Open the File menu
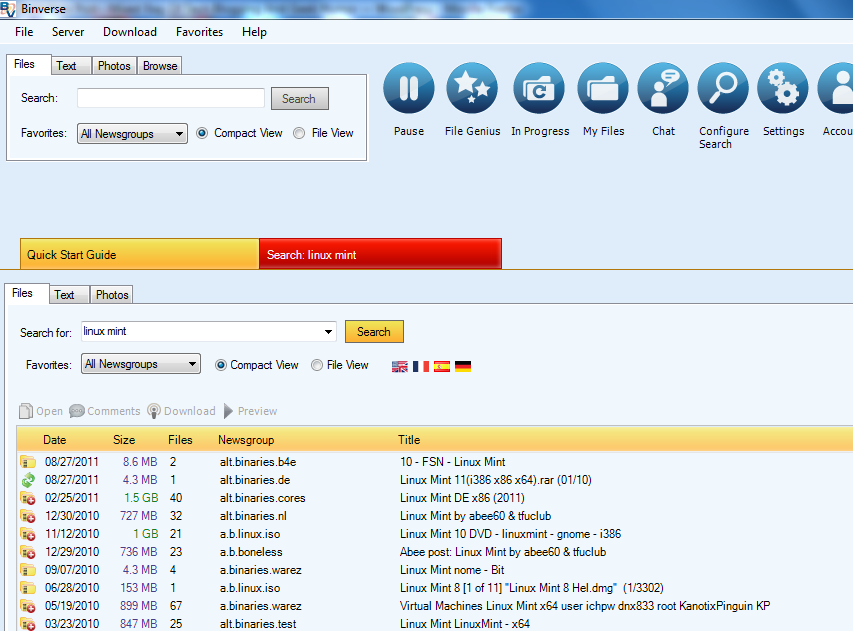This screenshot has height=631, width=853. coord(24,32)
